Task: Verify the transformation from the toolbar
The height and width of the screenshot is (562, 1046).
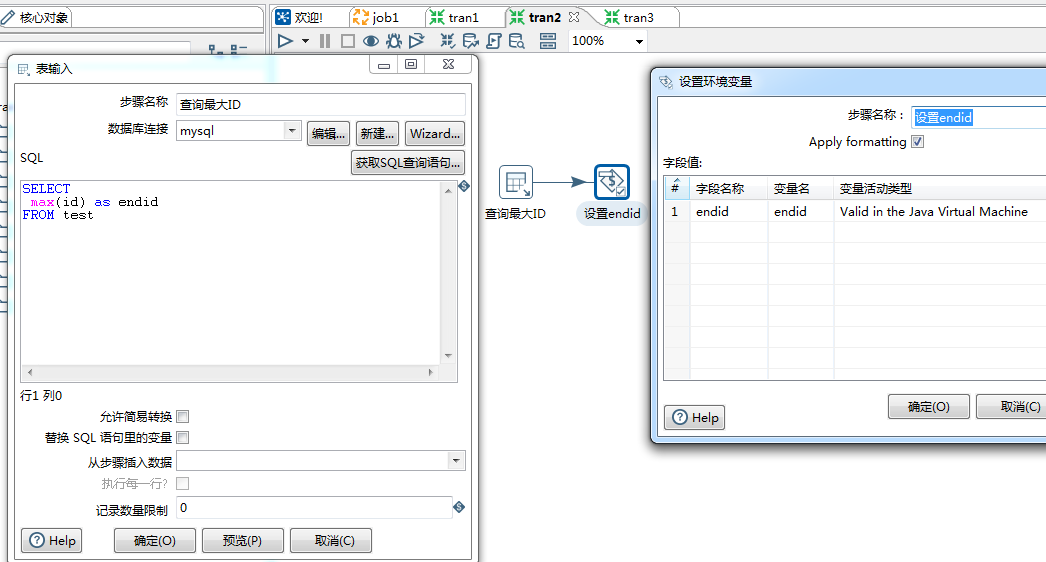Action: (x=448, y=41)
